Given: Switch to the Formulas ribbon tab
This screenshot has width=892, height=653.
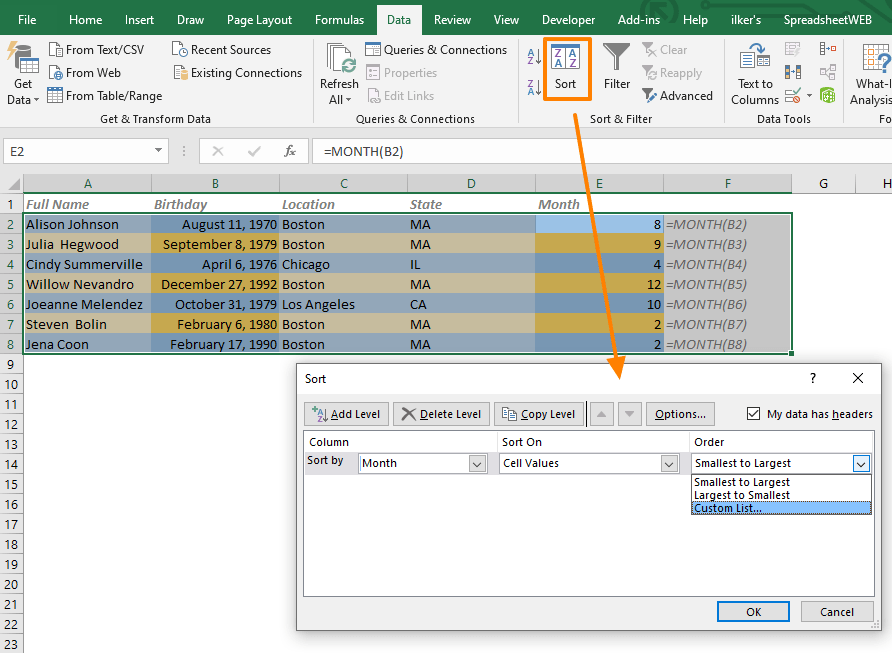Looking at the screenshot, I should pos(339,18).
